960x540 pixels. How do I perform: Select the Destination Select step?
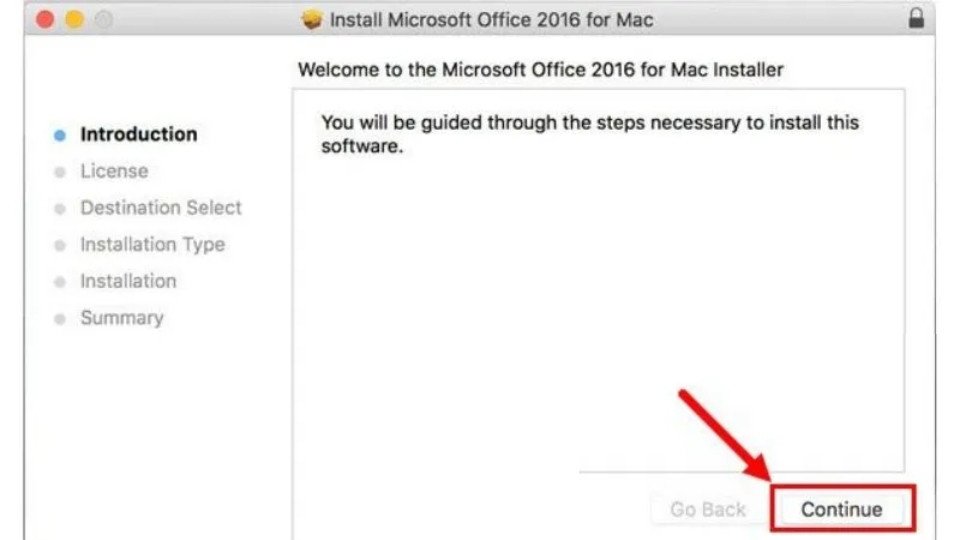pyautogui.click(x=161, y=208)
